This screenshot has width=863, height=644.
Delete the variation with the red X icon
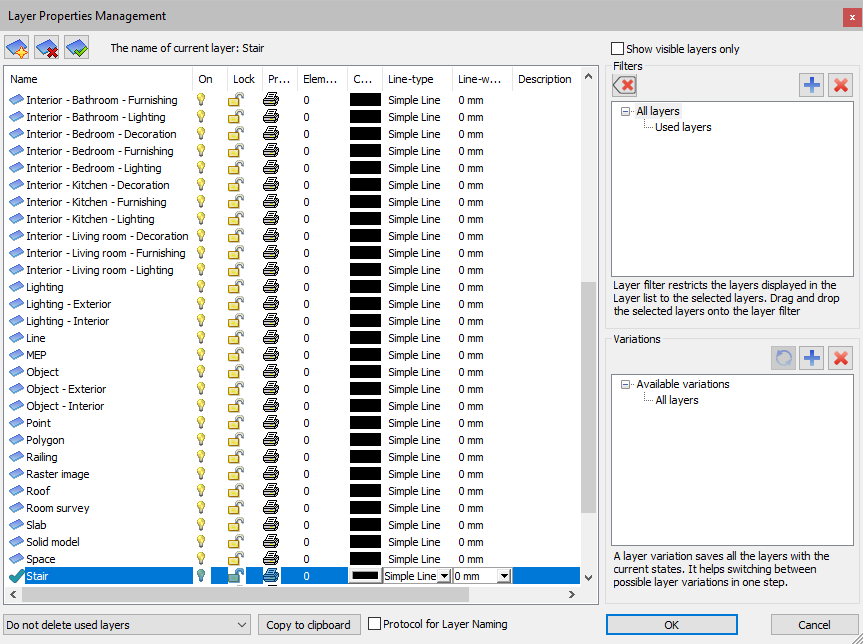(x=840, y=357)
